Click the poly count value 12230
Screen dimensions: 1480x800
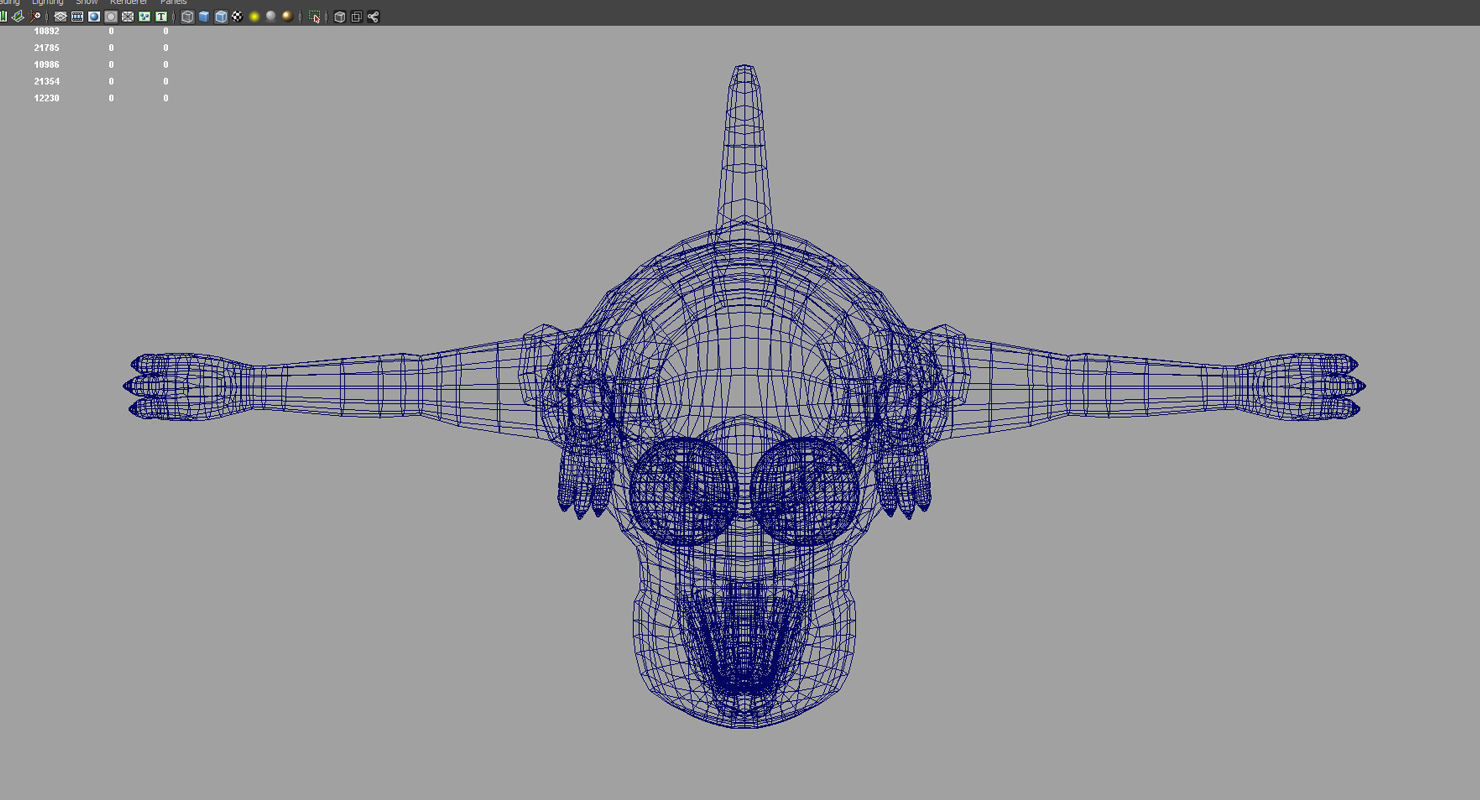tap(47, 98)
